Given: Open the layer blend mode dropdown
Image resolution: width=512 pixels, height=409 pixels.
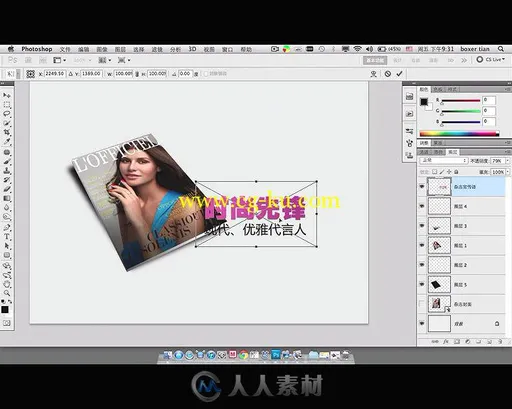Looking at the screenshot, I should click(x=443, y=161).
